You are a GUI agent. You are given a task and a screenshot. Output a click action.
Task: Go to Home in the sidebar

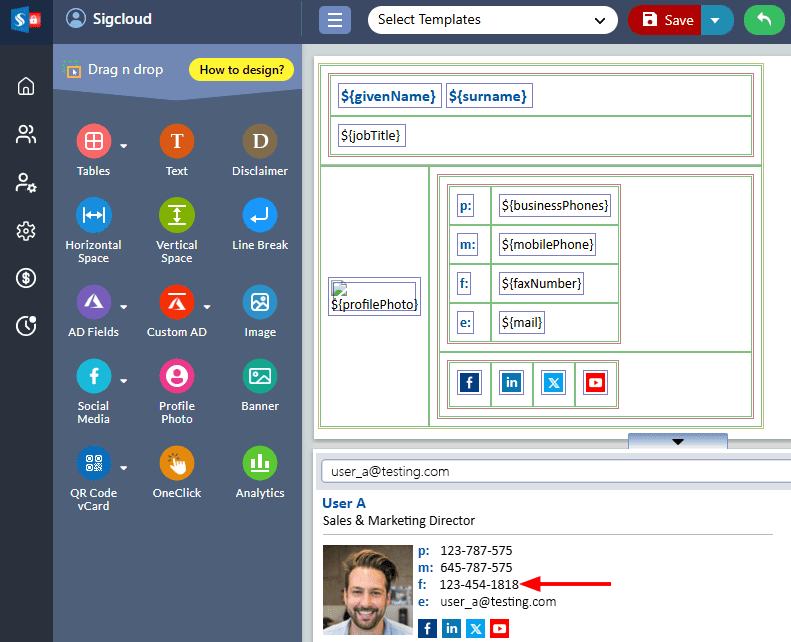26,86
